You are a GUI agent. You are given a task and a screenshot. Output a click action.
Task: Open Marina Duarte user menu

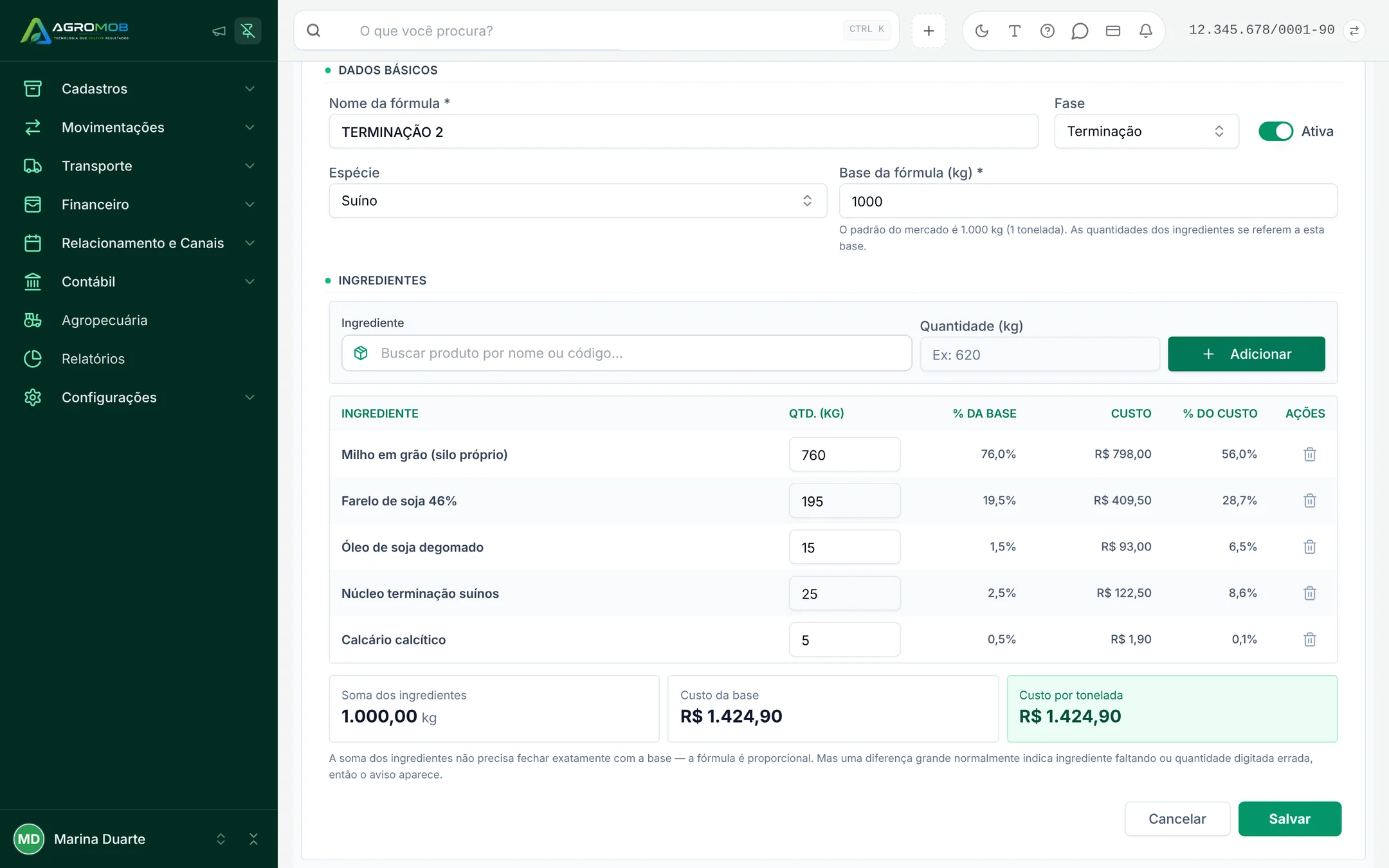tap(120, 839)
